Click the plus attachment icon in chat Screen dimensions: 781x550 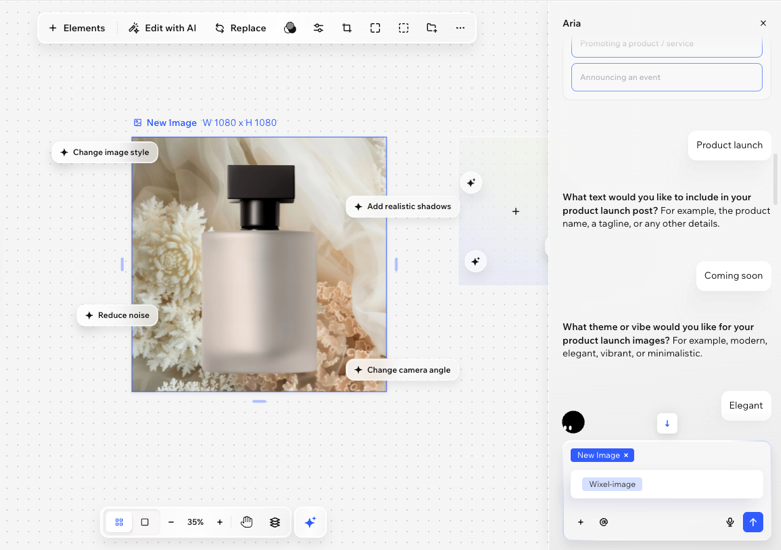coord(580,522)
